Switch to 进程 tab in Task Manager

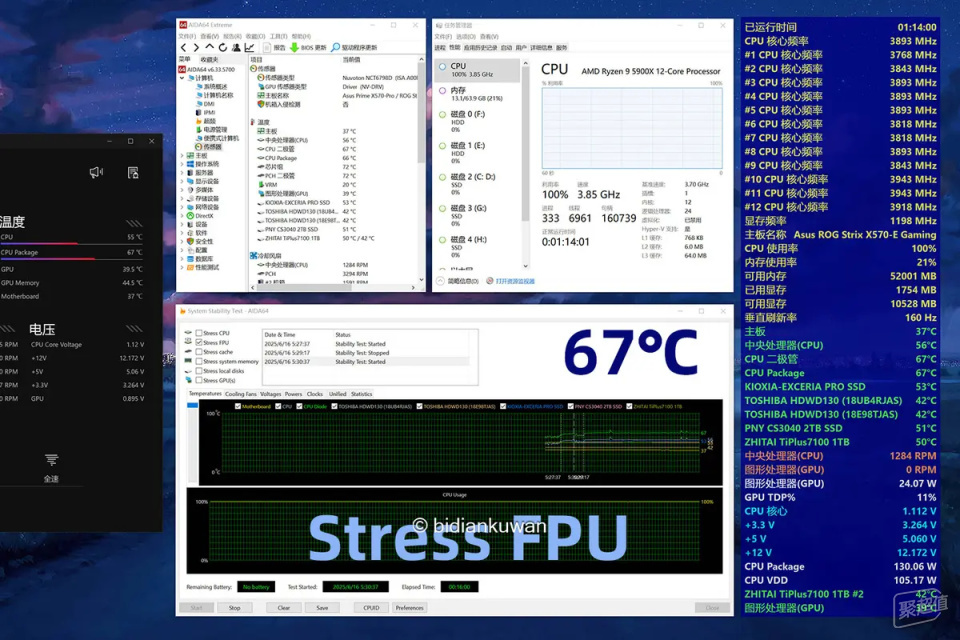point(440,47)
